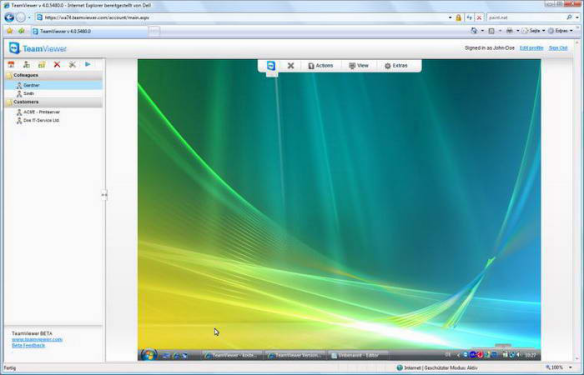Click the browser search box
Image resolution: width=584 pixels, height=375 pixels.
pyautogui.click(x=525, y=18)
